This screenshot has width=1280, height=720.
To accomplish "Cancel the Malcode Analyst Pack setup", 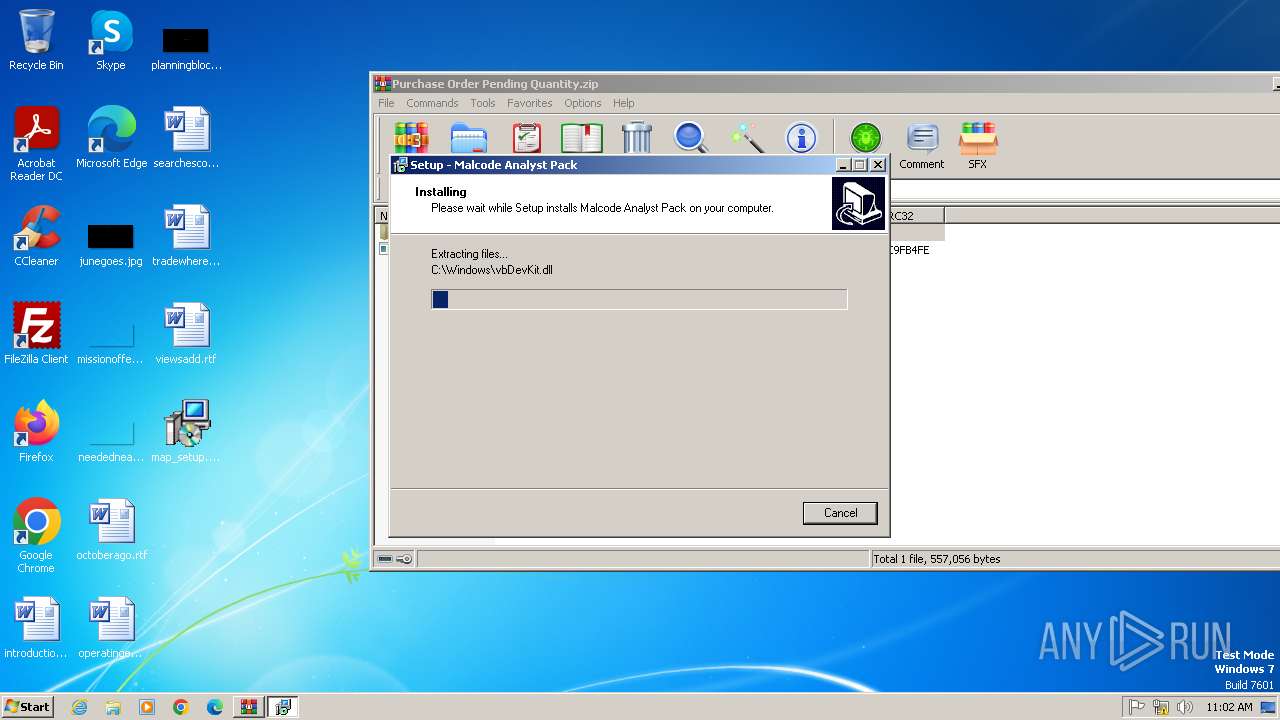I will coord(840,513).
